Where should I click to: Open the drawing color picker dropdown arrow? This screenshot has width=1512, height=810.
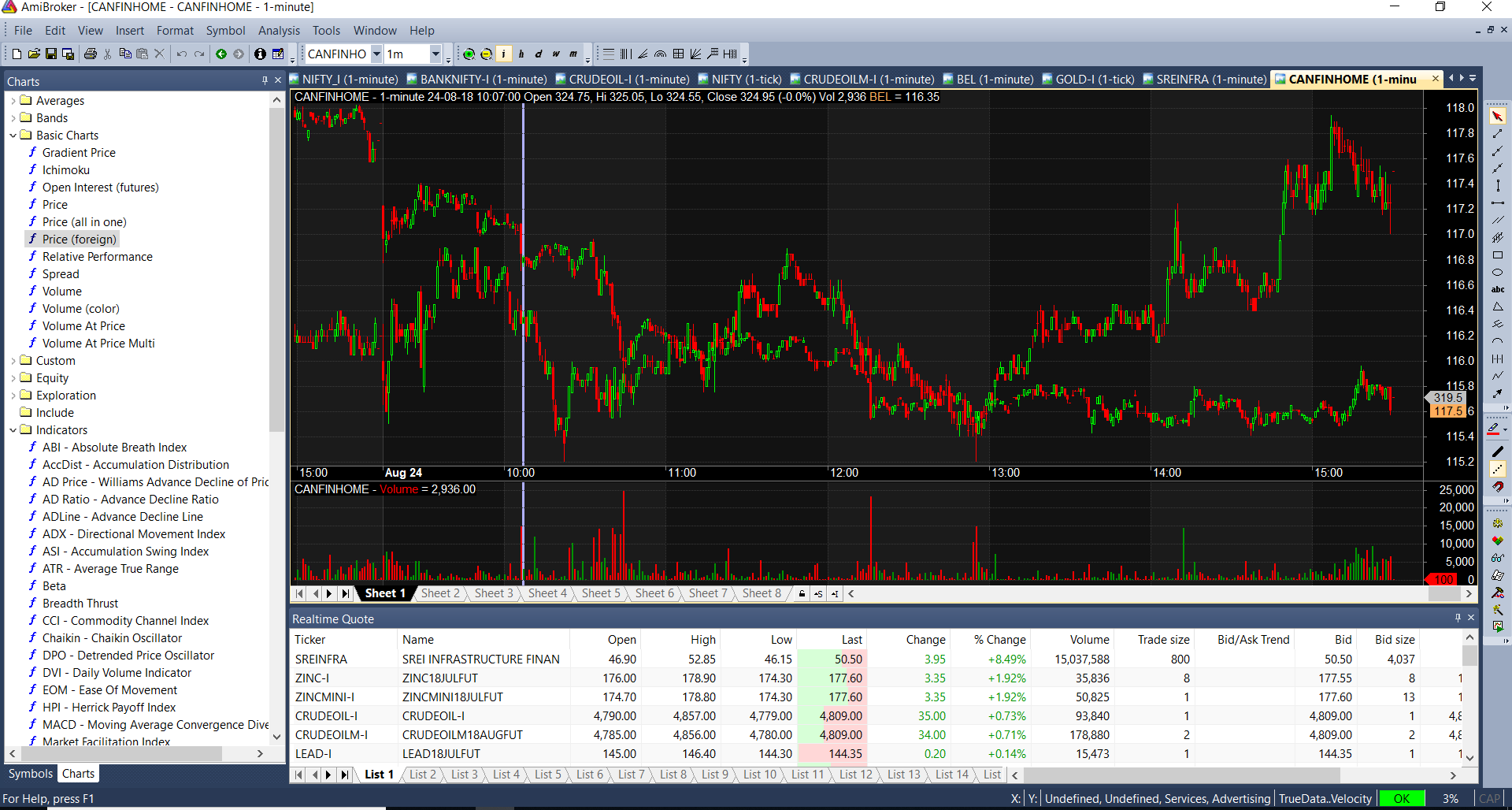coord(1506,429)
